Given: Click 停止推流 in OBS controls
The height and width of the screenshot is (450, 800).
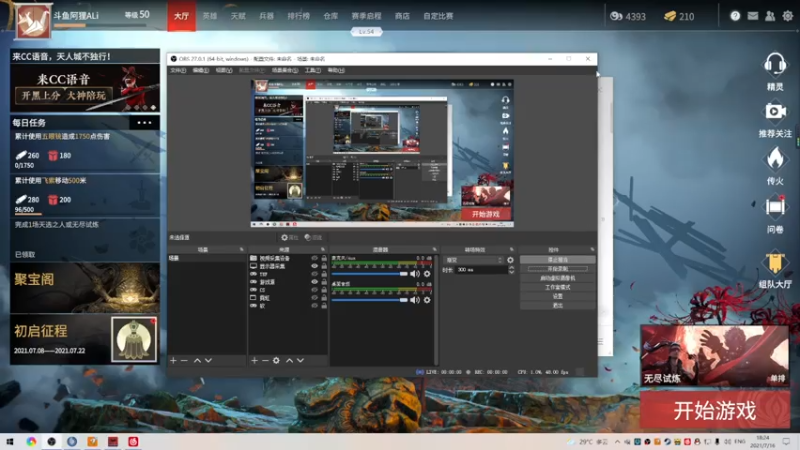Looking at the screenshot, I should tap(557, 260).
